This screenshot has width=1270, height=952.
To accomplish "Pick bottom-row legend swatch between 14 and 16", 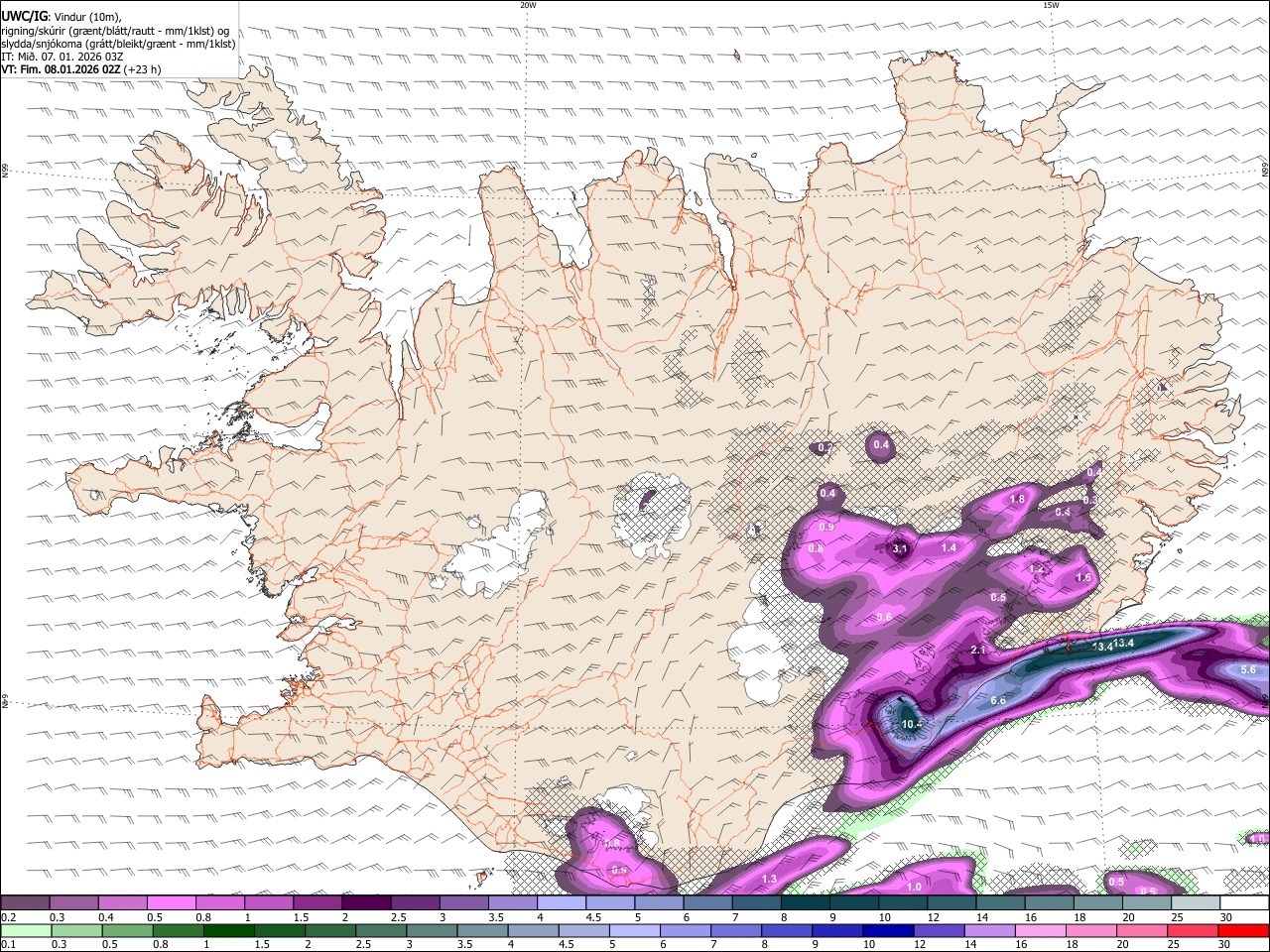I will coord(989,931).
